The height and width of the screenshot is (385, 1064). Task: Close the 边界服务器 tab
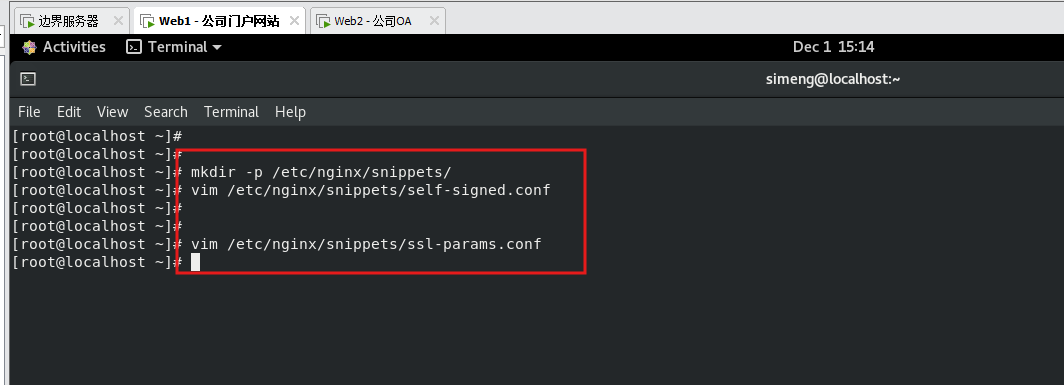click(x=118, y=21)
